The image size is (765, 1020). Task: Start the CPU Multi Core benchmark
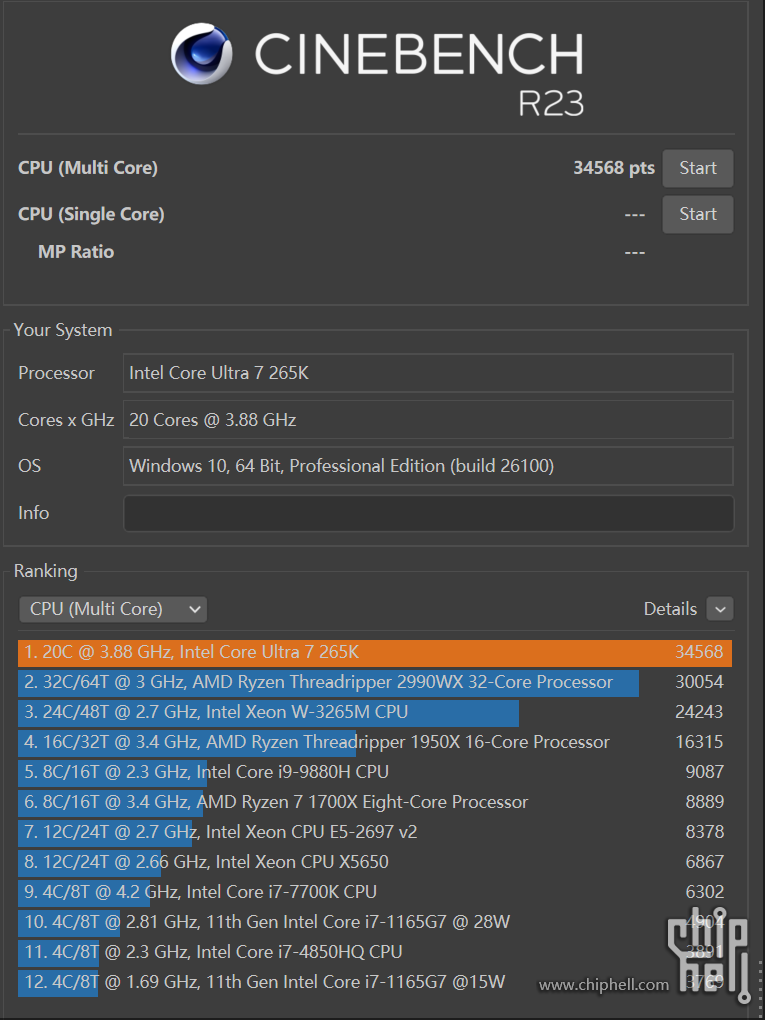(697, 168)
